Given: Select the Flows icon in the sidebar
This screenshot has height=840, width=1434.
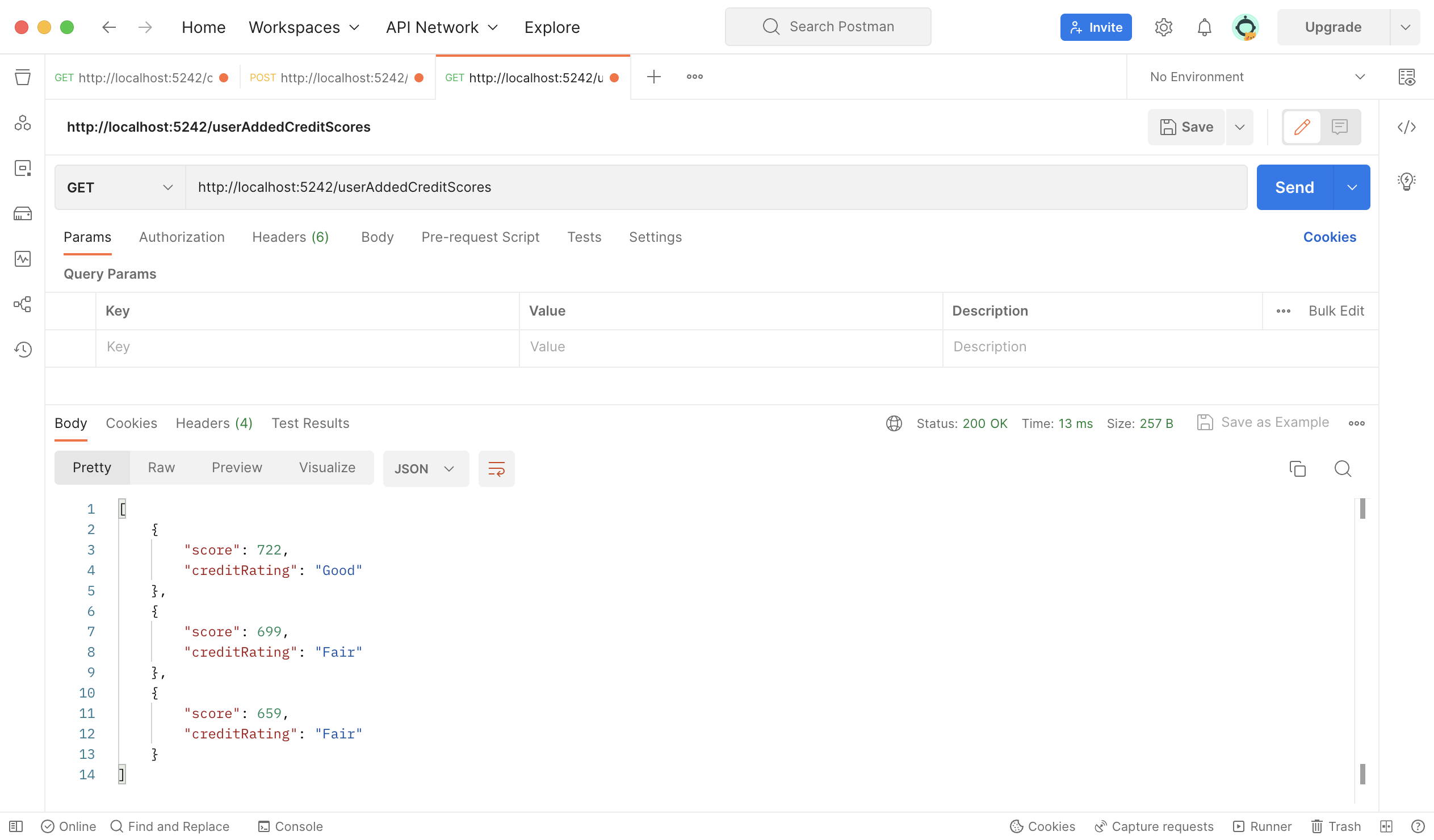Looking at the screenshot, I should click(x=23, y=304).
